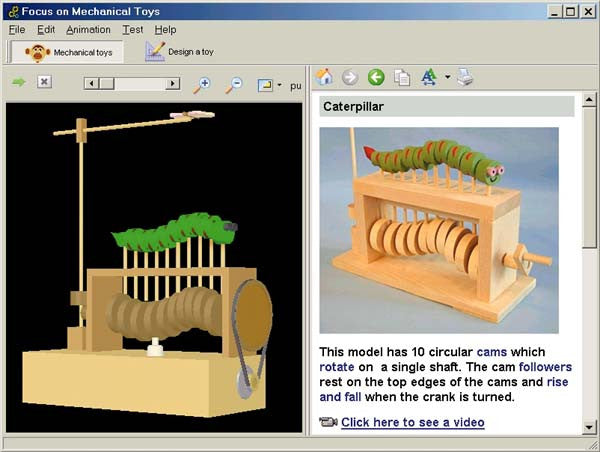Click the text size icon

click(429, 77)
